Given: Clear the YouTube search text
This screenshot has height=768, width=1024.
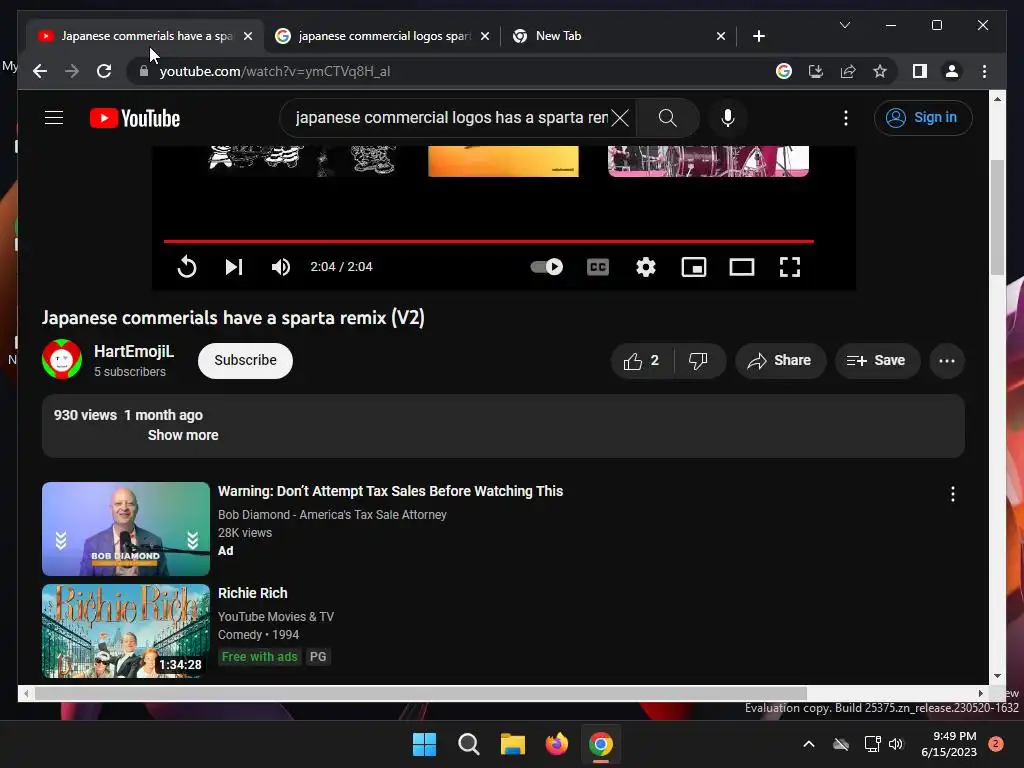Looking at the screenshot, I should pos(620,118).
